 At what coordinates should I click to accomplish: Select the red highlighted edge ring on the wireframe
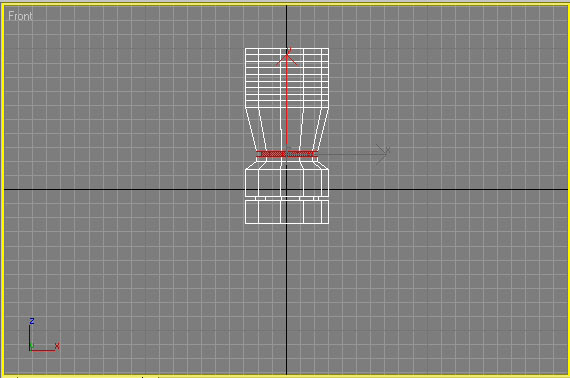287,154
